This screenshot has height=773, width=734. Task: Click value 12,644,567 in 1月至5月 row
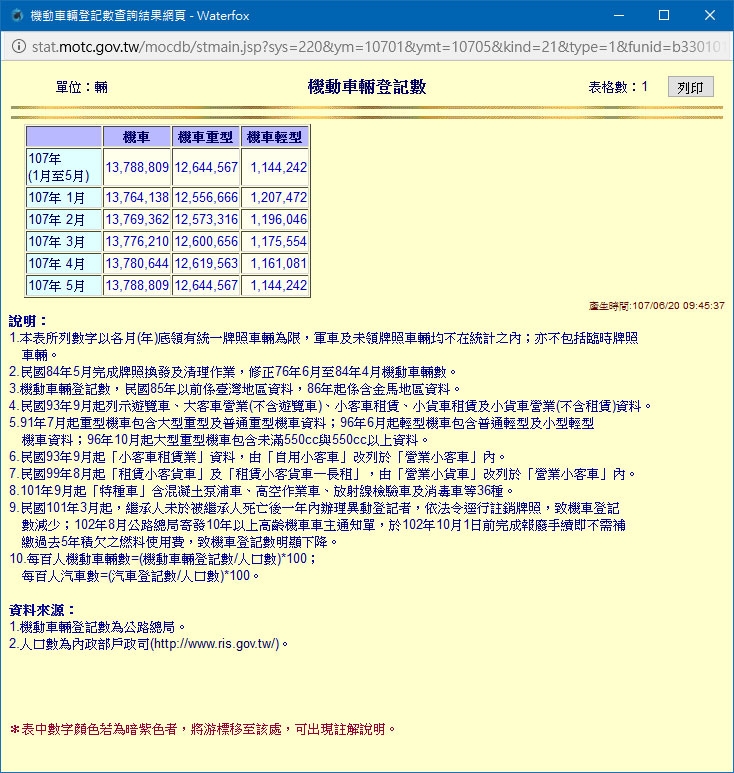206,168
